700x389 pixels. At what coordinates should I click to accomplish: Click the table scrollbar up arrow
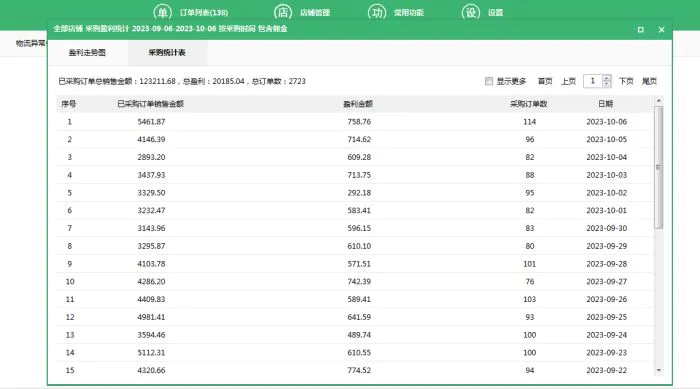pos(658,101)
